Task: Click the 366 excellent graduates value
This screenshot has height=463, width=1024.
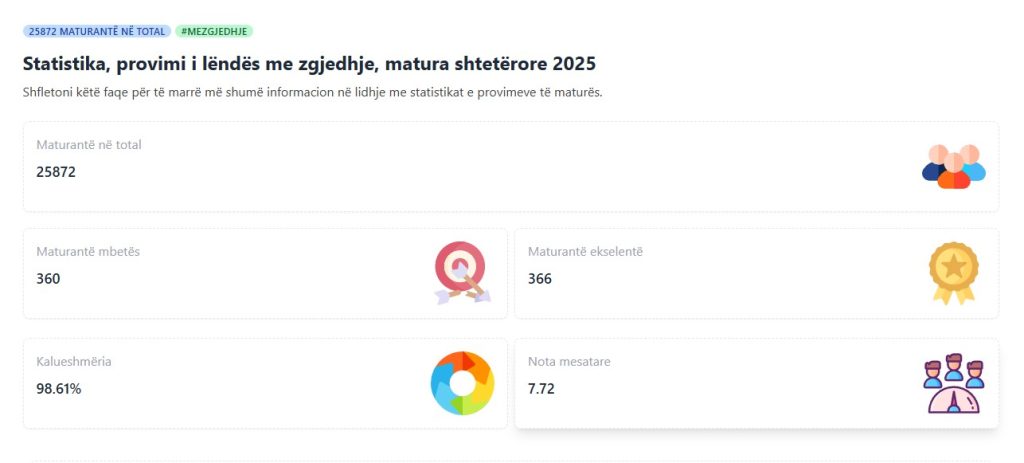Action: [540, 279]
